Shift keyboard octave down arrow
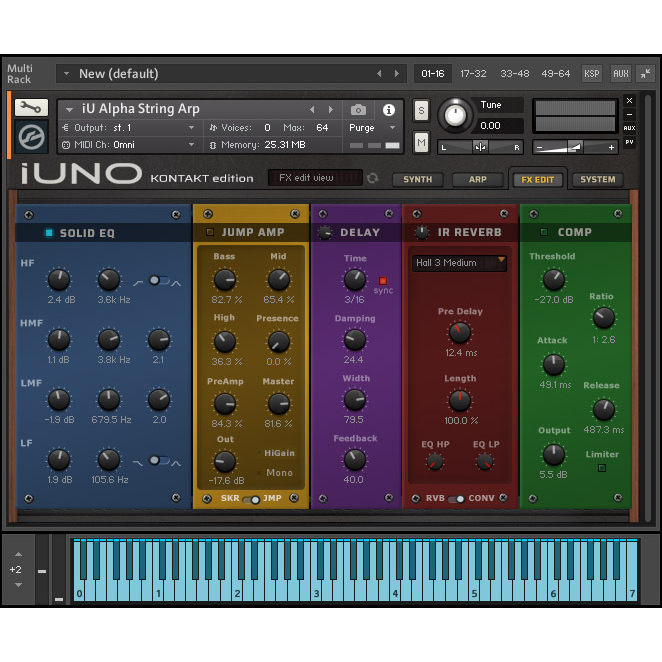Image resolution: width=662 pixels, height=662 pixels. coord(18,585)
